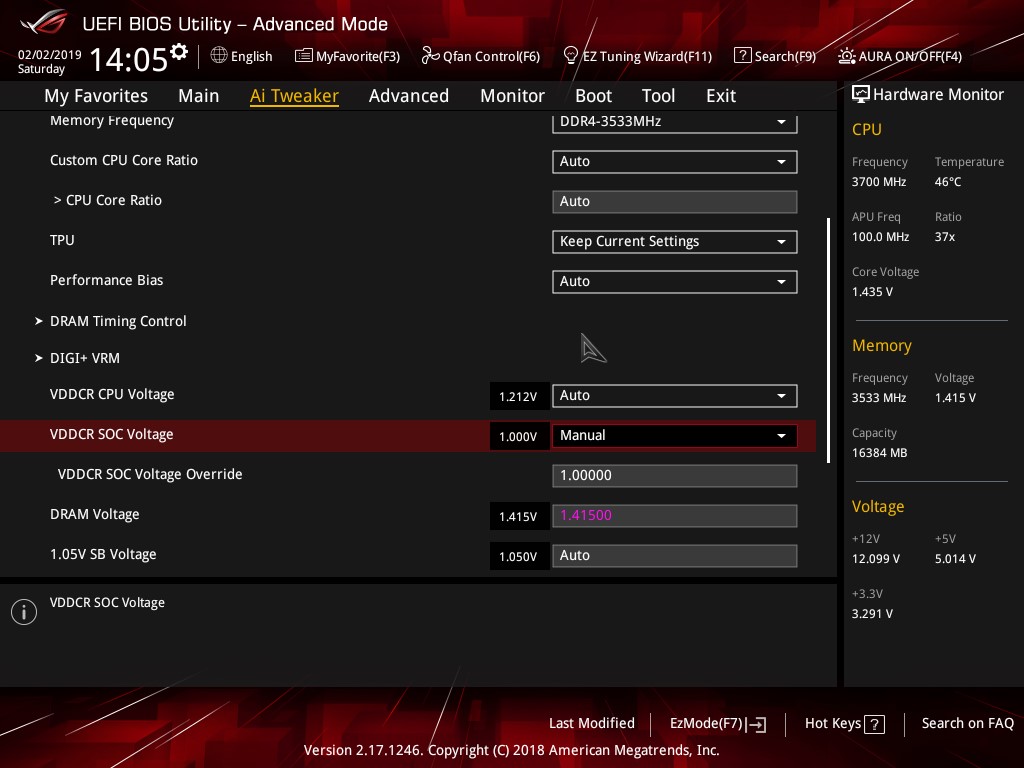Open VDDCR CPU Voltage Auto dropdown
The height and width of the screenshot is (768, 1024).
click(675, 396)
